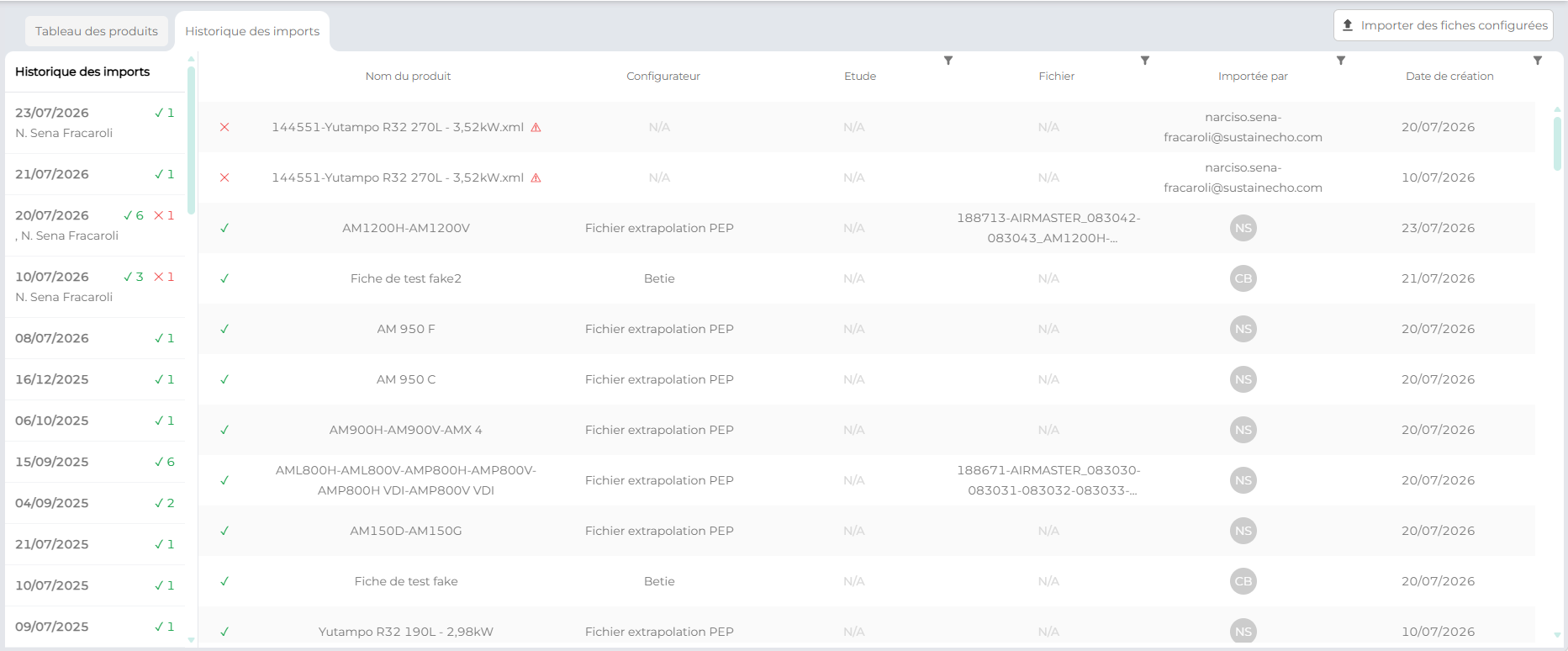
Task: Click the red warning icon on second Yutampo row
Action: [536, 178]
